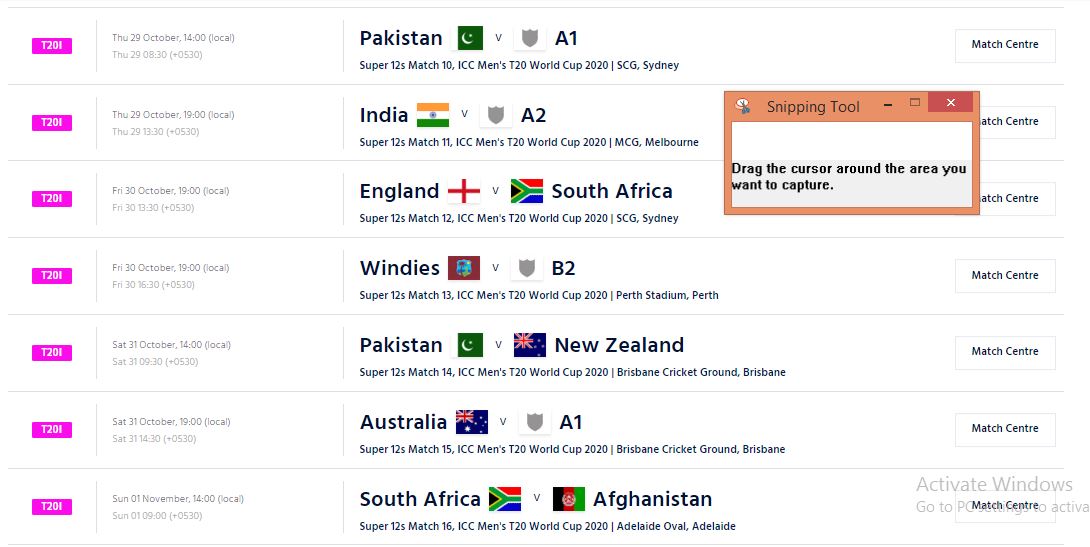Open Match Centre for Australia v A1
This screenshot has width=1090, height=547.
(x=1004, y=428)
